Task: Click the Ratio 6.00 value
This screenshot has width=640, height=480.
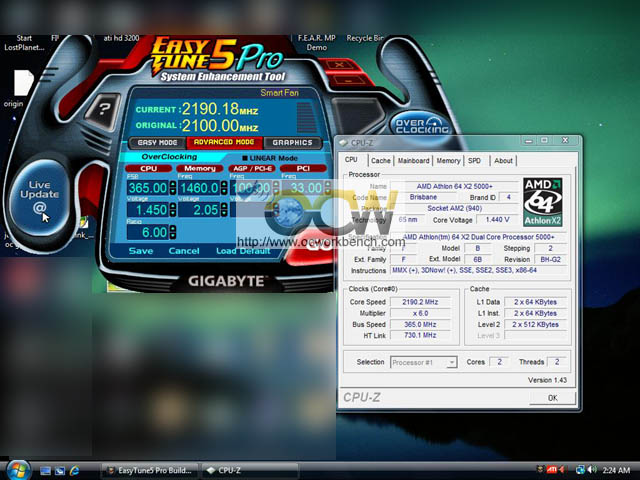Action: tap(148, 232)
